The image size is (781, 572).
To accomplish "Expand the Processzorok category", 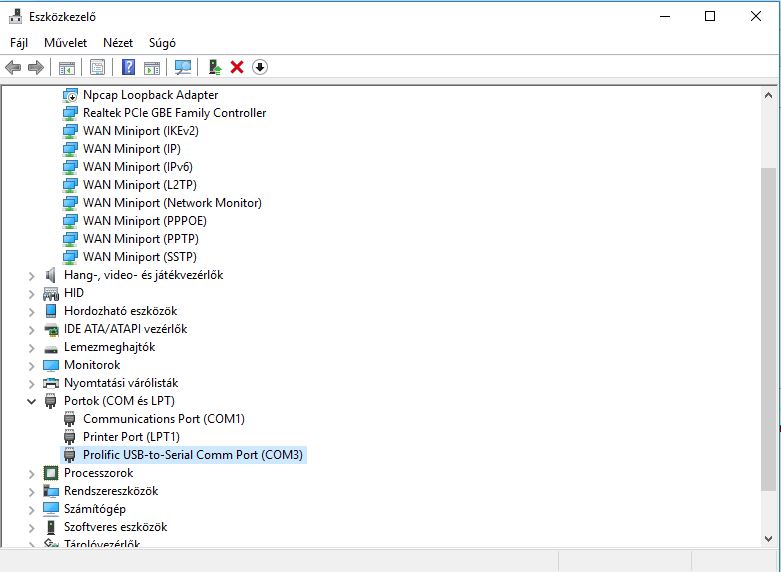I will 32,473.
